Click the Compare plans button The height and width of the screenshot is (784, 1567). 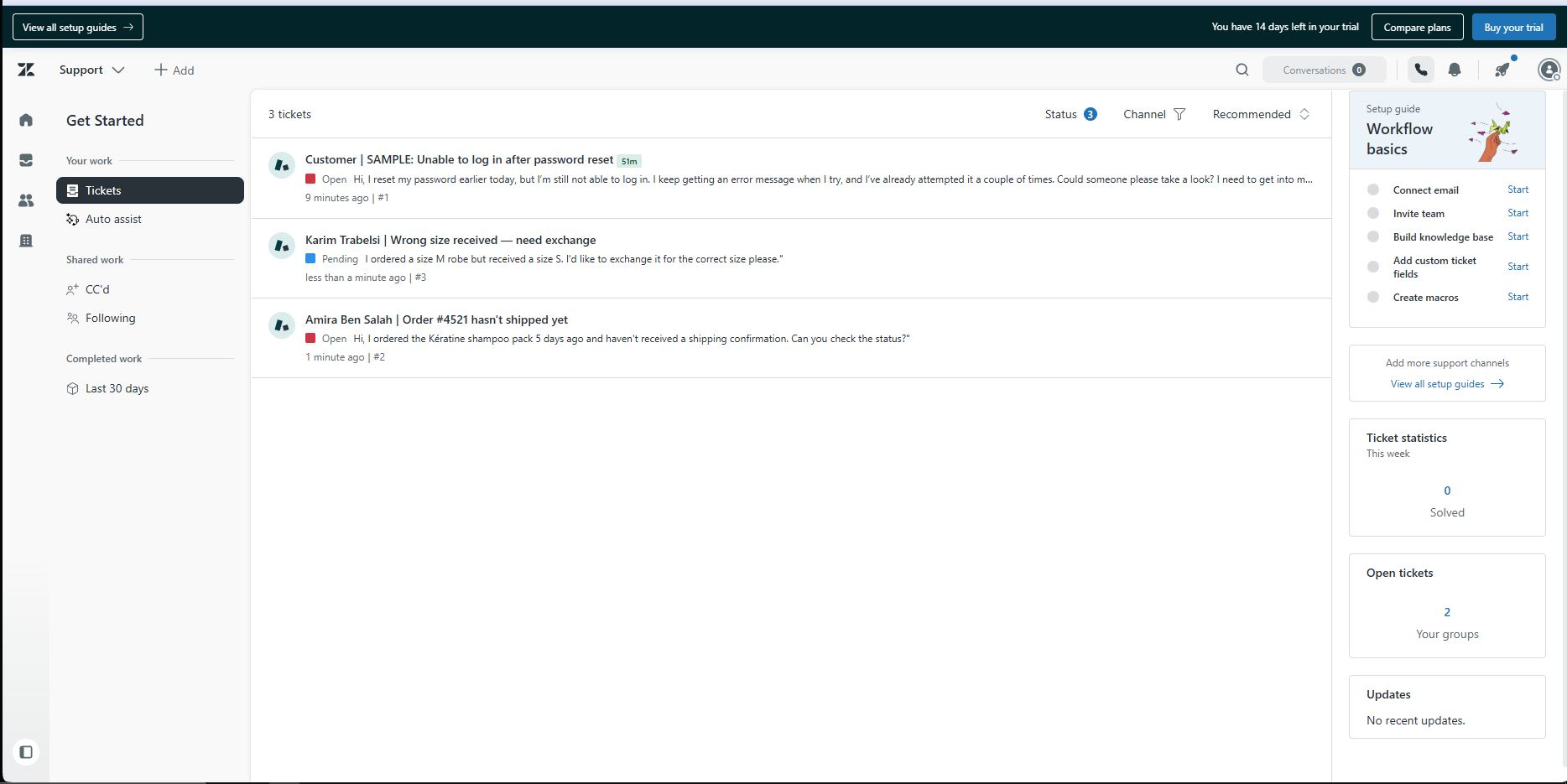coord(1417,27)
